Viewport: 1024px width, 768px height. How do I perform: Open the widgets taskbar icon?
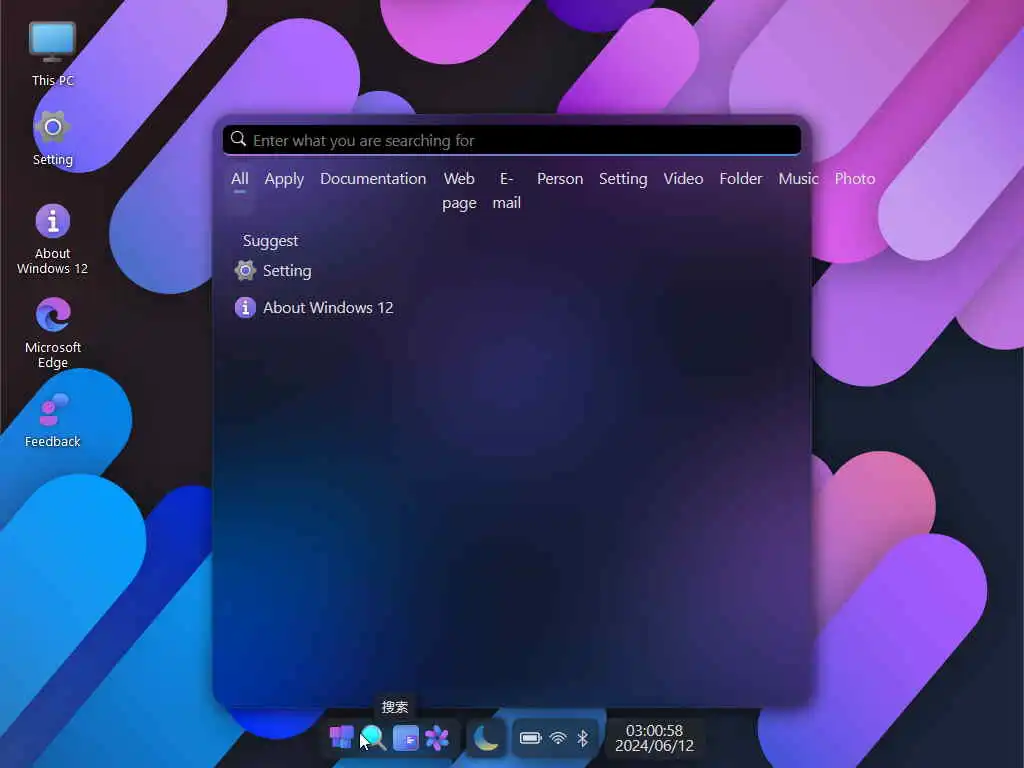405,738
